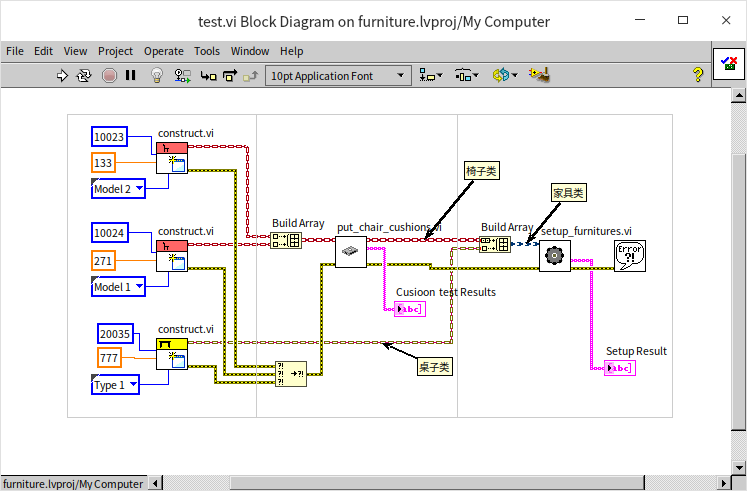Click the VI icon pane at top right
The width and height of the screenshot is (747, 491).
[728, 64]
